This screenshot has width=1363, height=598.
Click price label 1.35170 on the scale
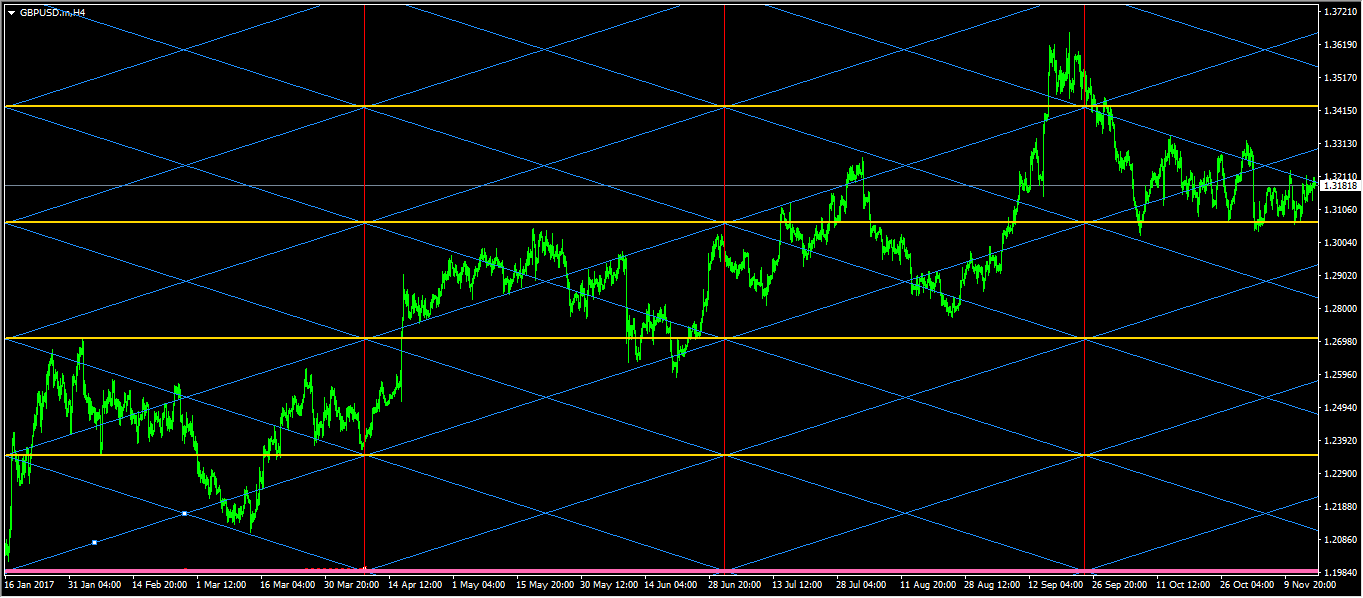click(x=1338, y=77)
